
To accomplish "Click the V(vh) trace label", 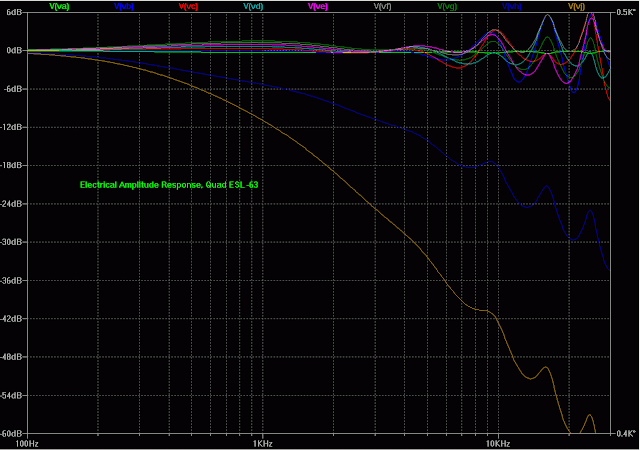I will coord(512,6).
